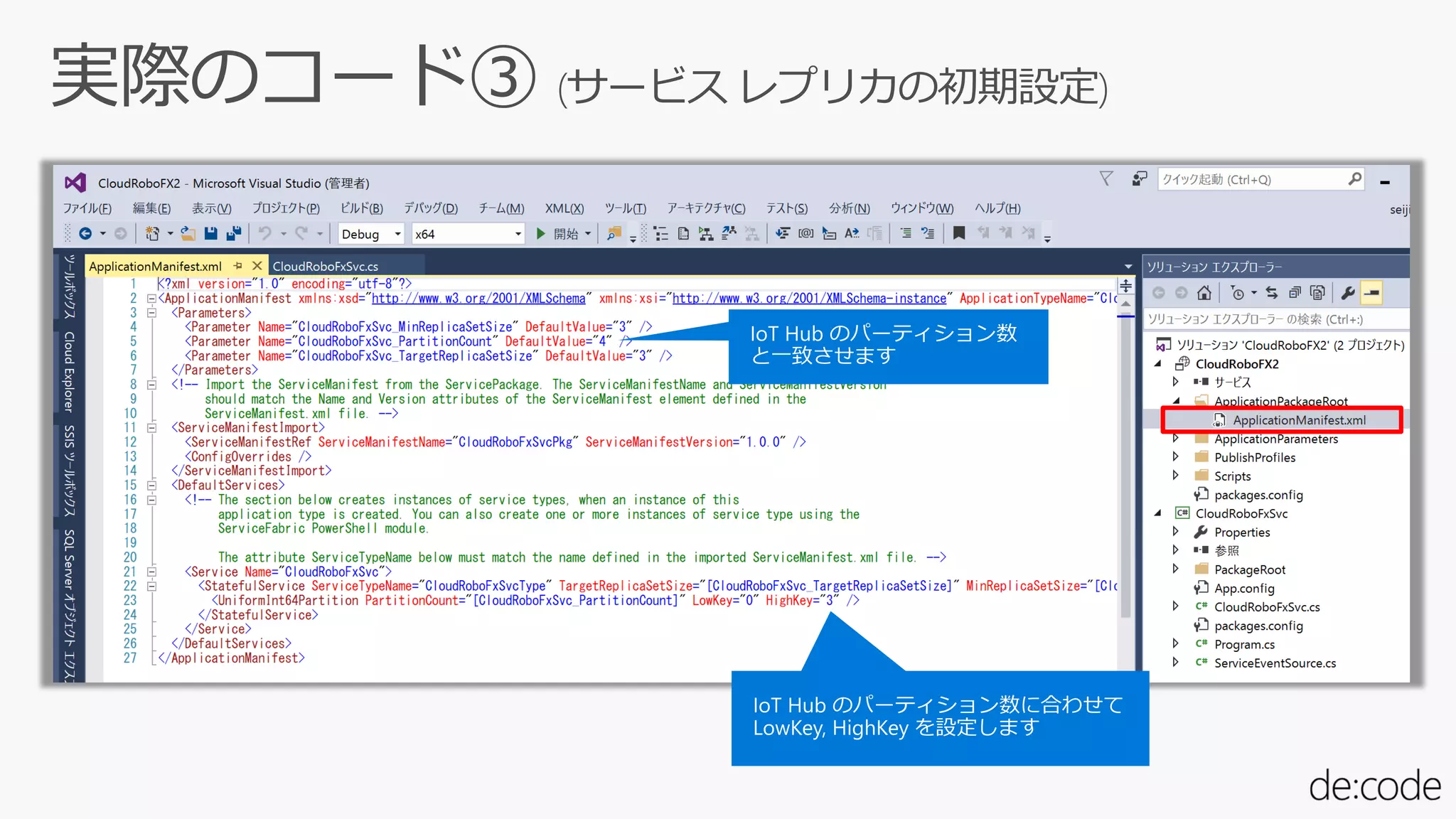Open the ファイル(F) menu

click(87, 208)
